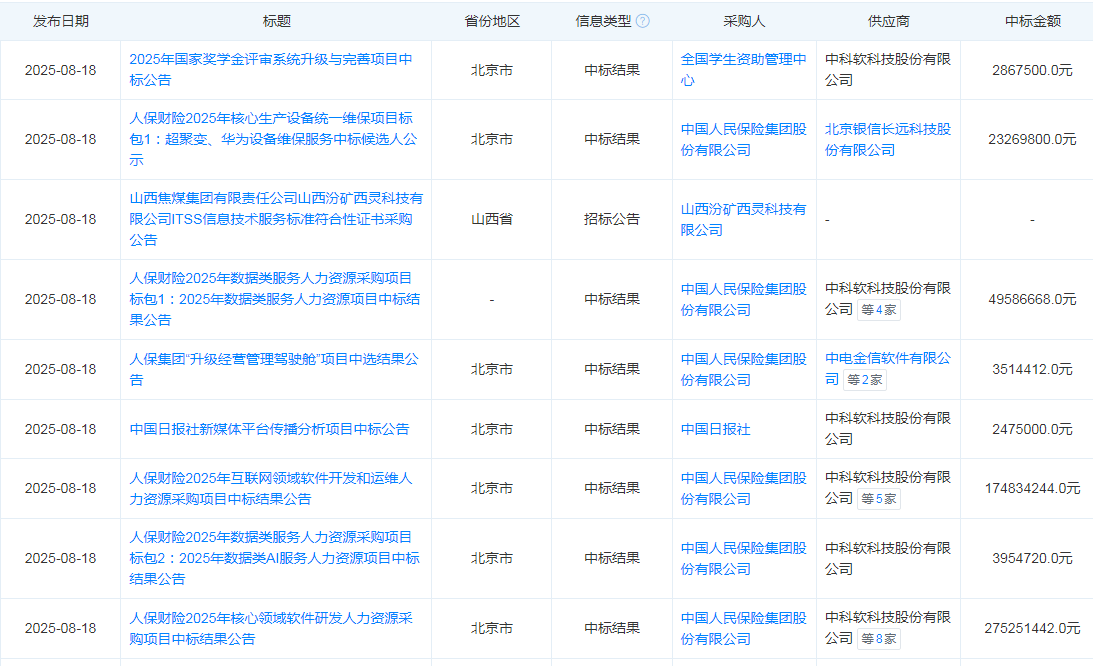The width and height of the screenshot is (1093, 666).
Task: Open the 2025年国家奖学金评审系统升级 announcement link
Action: 270,70
